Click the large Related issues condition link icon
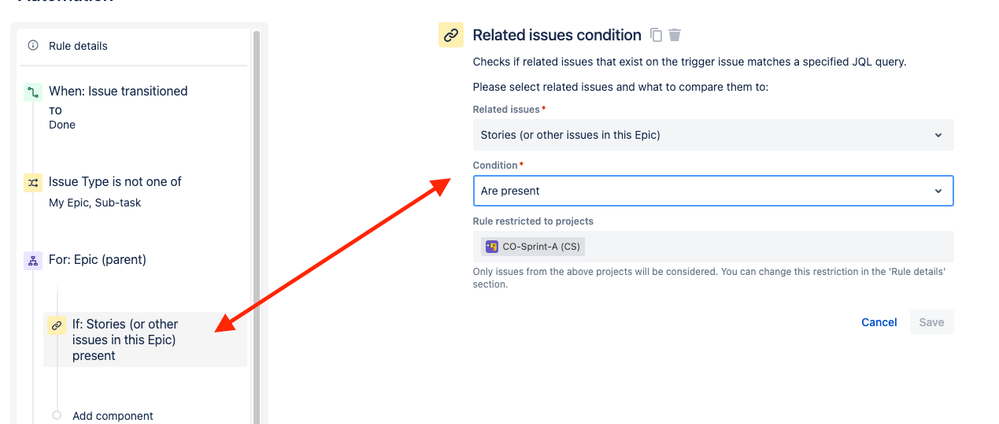The height and width of the screenshot is (424, 999). click(x=451, y=35)
